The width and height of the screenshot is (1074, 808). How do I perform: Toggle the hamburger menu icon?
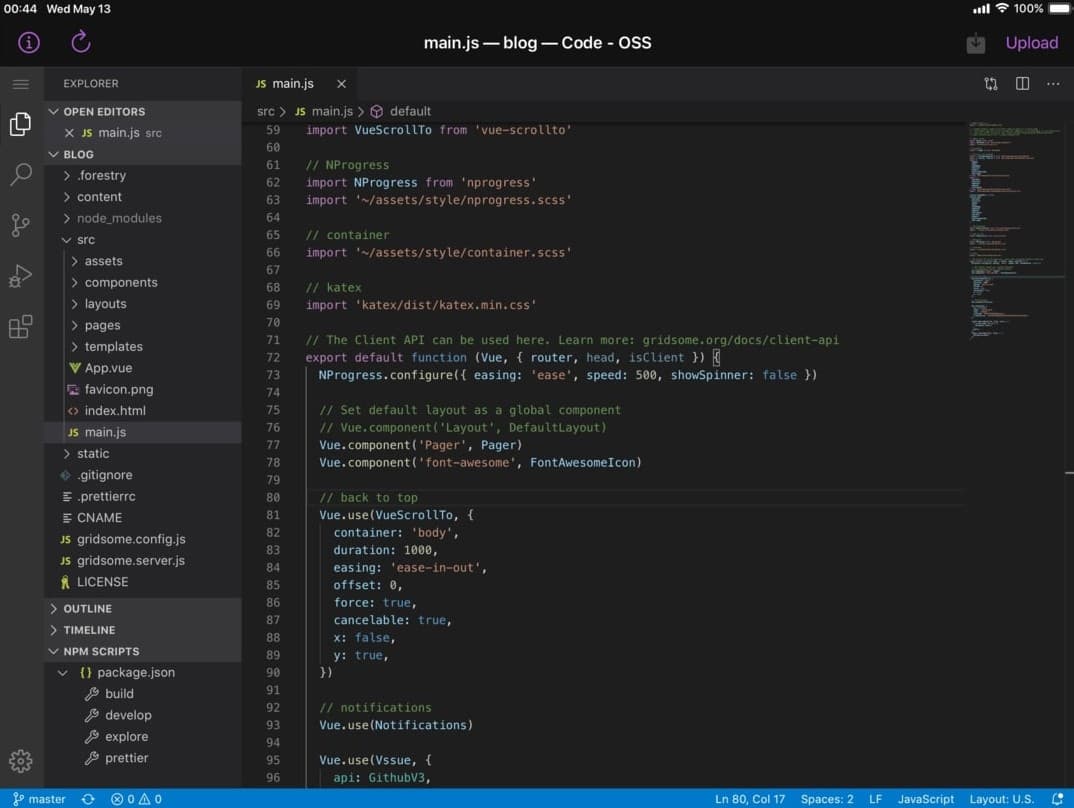(x=20, y=84)
